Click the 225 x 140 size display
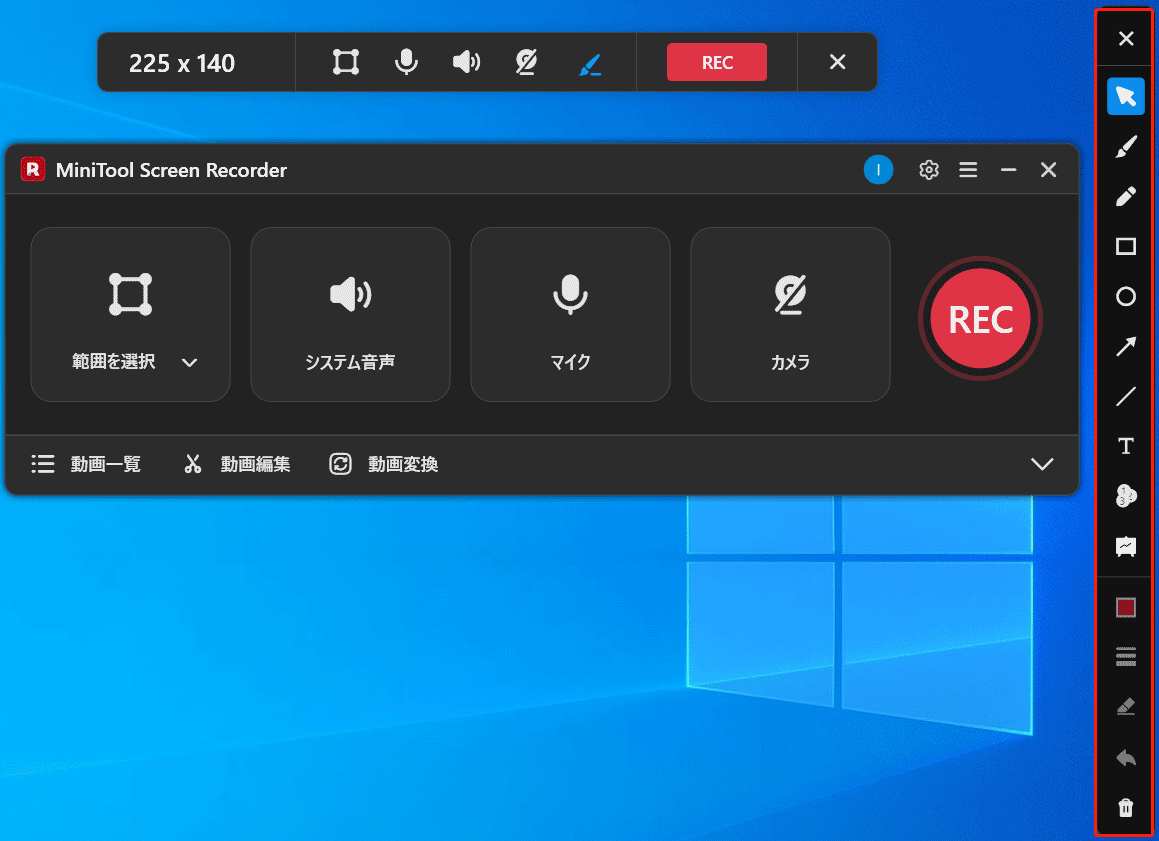 pyautogui.click(x=182, y=64)
